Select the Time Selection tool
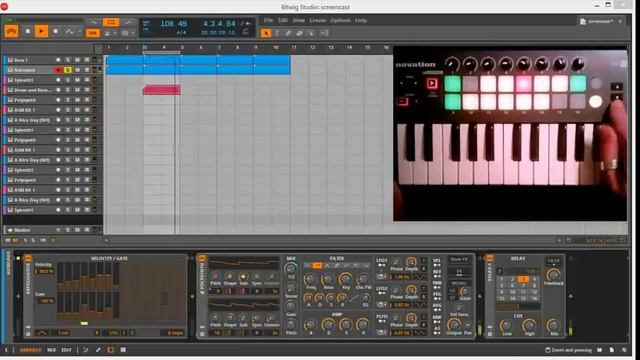This screenshot has width=640, height=360. click(x=277, y=33)
